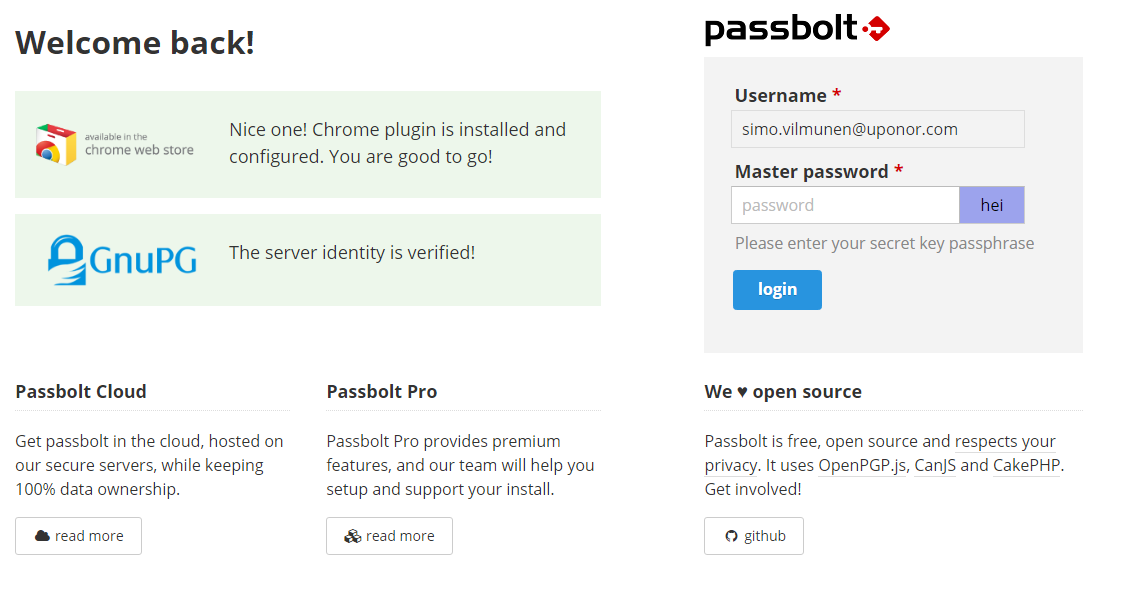Click the red passbolt arrow logo icon
Image resolution: width=1129 pixels, height=590 pixels.
tap(876, 29)
